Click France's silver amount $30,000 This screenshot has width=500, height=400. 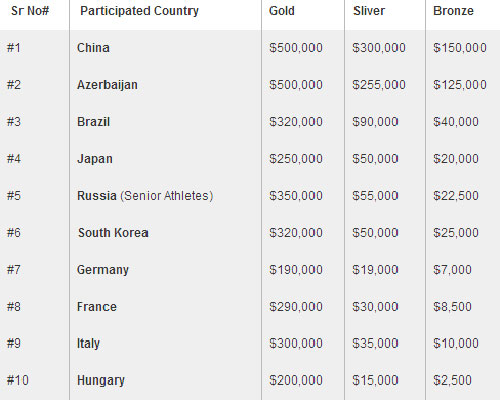375,307
